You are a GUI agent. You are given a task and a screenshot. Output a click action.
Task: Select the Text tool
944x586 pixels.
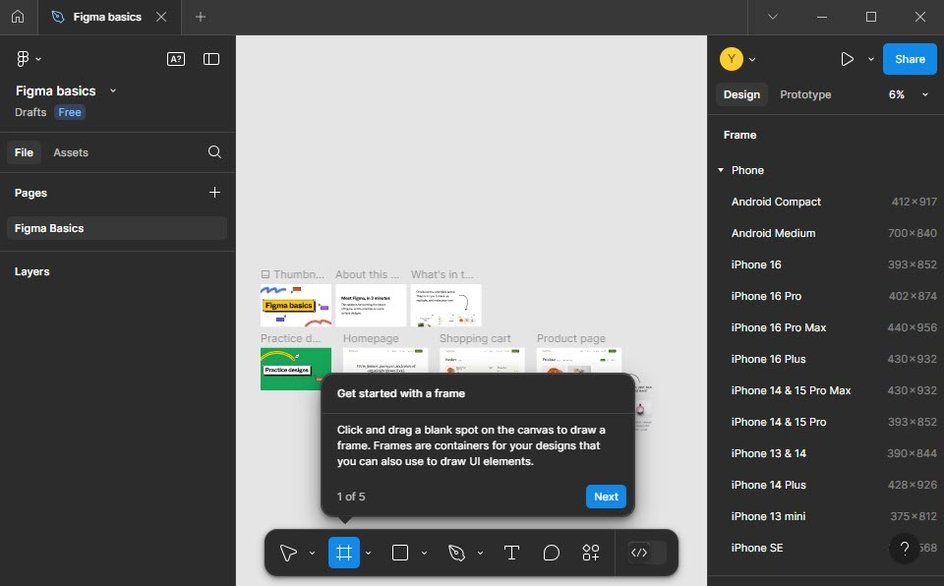click(511, 552)
